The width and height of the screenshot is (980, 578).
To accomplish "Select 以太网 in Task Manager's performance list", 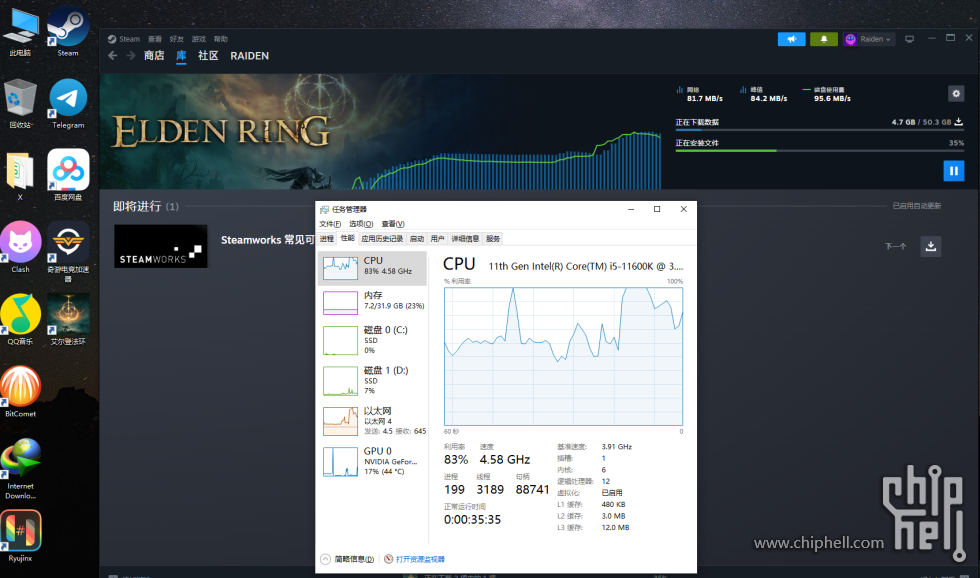I will coord(372,421).
